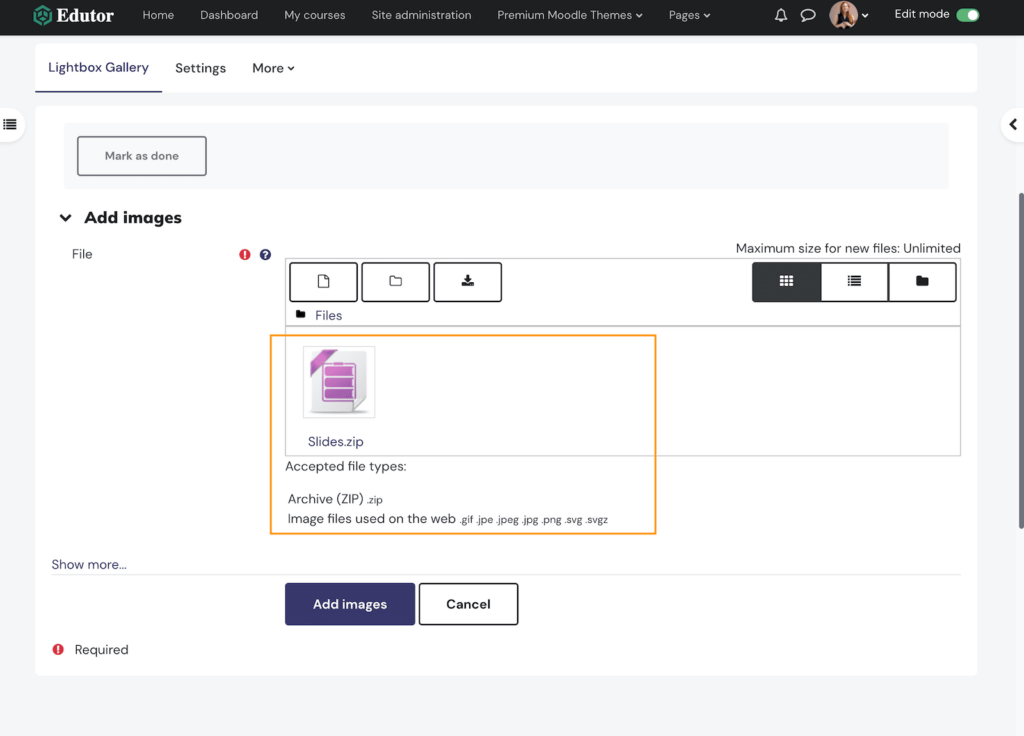Open the More tab dropdown
Viewport: 1024px width, 736px height.
(x=273, y=68)
